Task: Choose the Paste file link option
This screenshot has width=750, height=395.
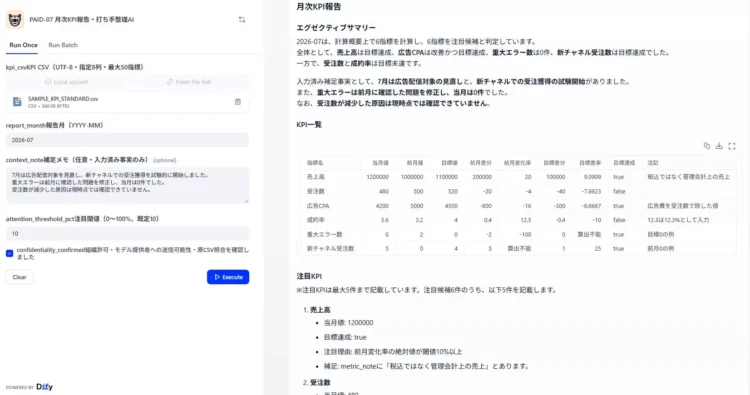Action: click(x=188, y=82)
